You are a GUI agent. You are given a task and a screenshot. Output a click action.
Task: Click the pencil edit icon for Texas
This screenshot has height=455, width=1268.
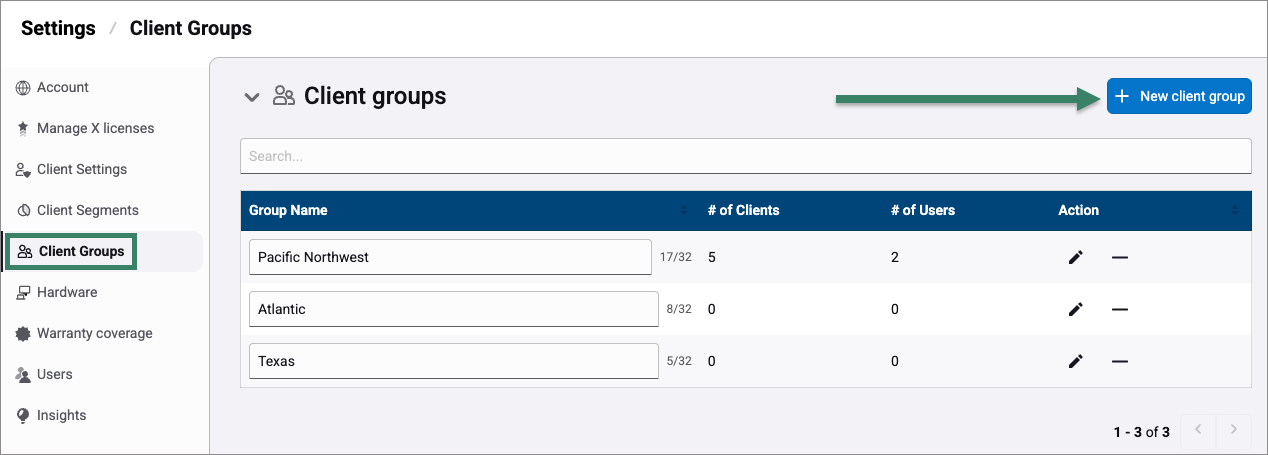[1075, 362]
